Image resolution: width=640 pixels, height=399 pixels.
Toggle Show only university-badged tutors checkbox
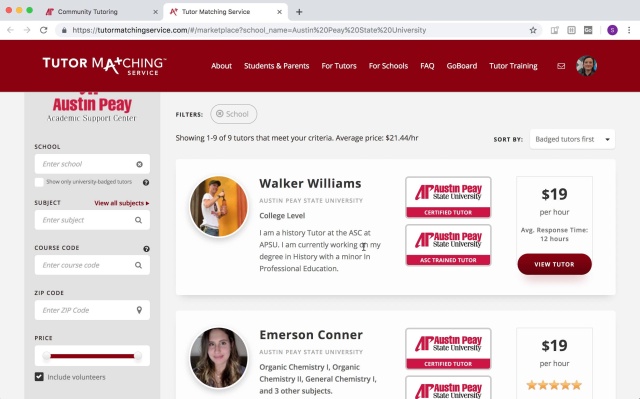pos(39,182)
